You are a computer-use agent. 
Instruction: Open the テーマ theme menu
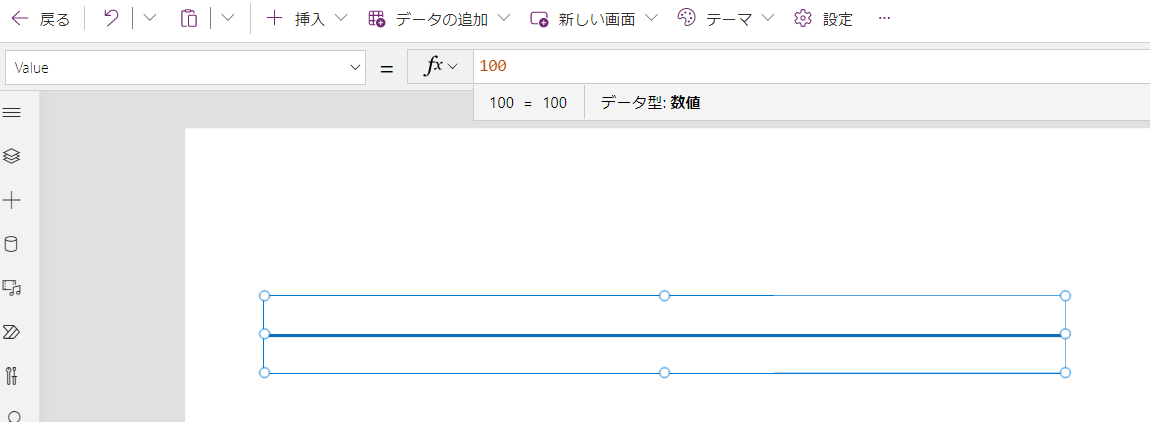(725, 19)
